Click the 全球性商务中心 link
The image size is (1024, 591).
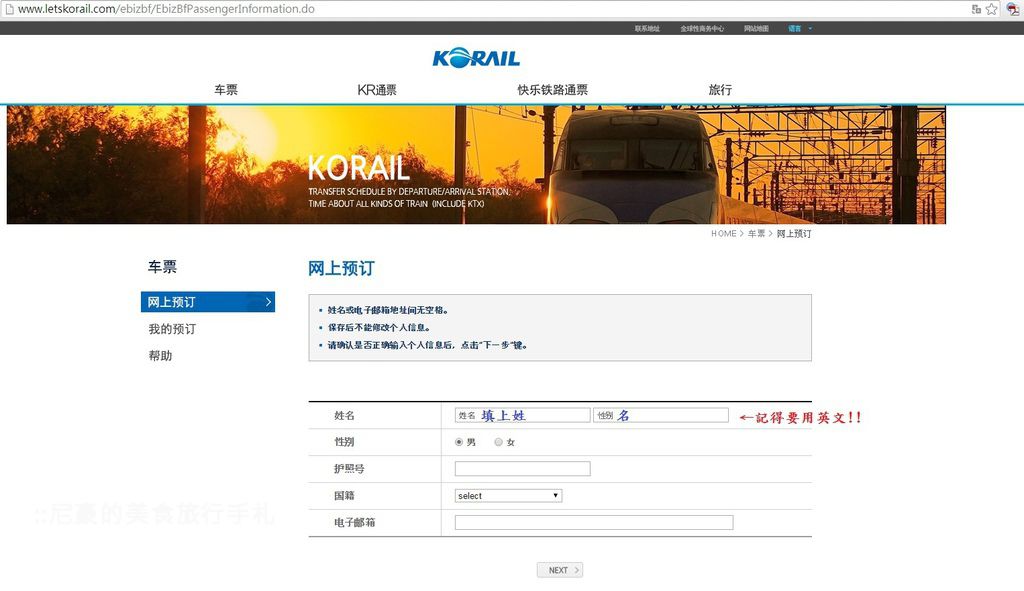(702, 29)
